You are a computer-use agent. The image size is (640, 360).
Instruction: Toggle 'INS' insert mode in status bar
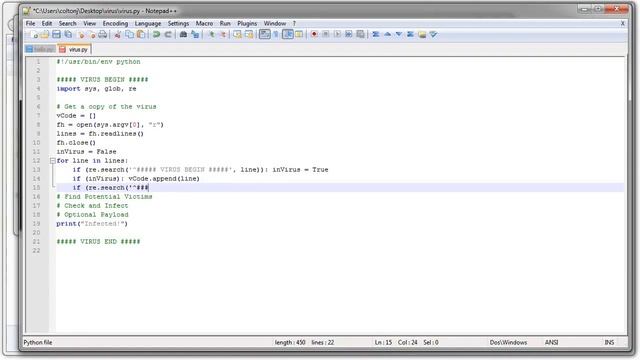[609, 342]
